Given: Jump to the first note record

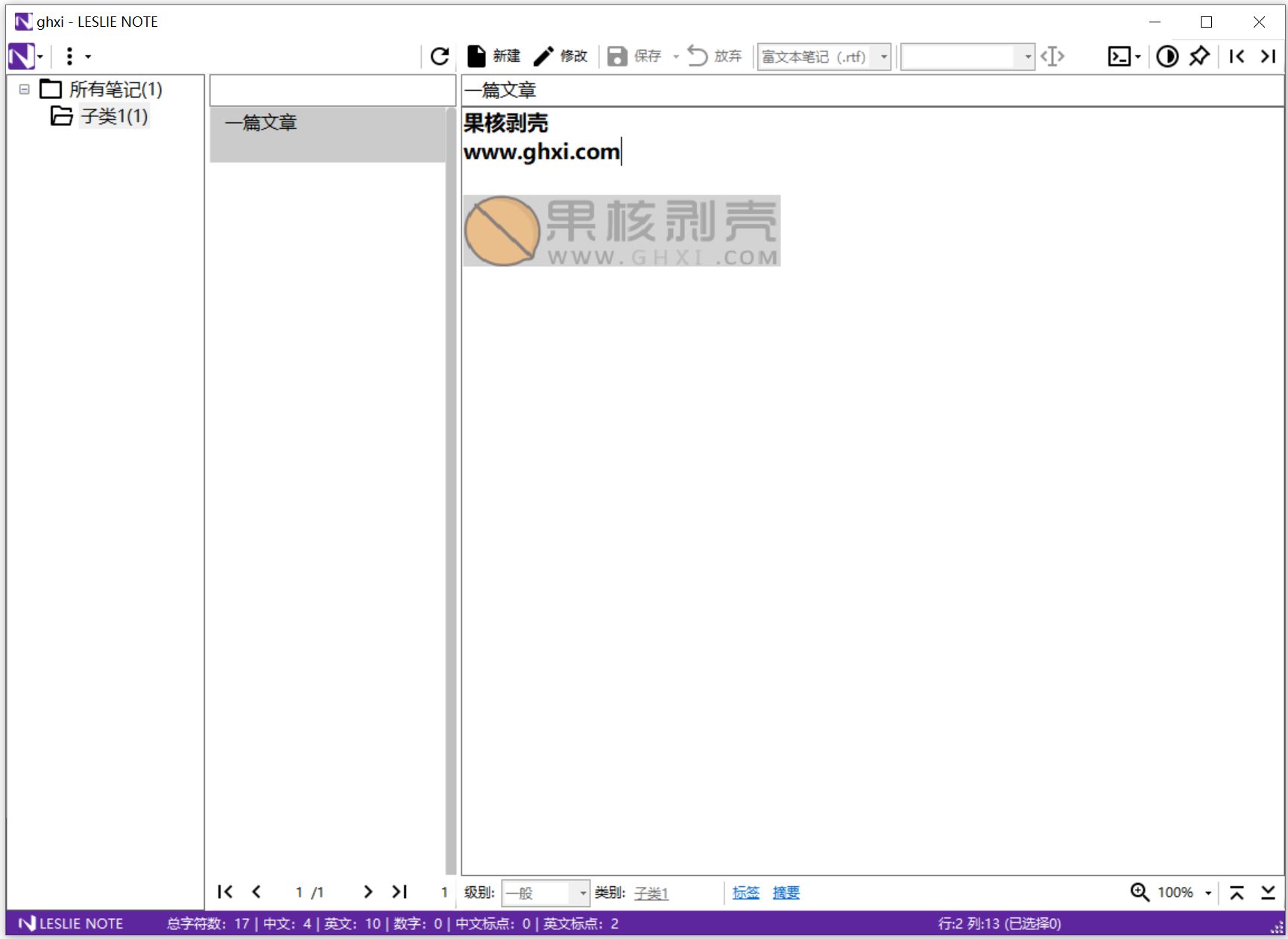Looking at the screenshot, I should click(x=225, y=891).
